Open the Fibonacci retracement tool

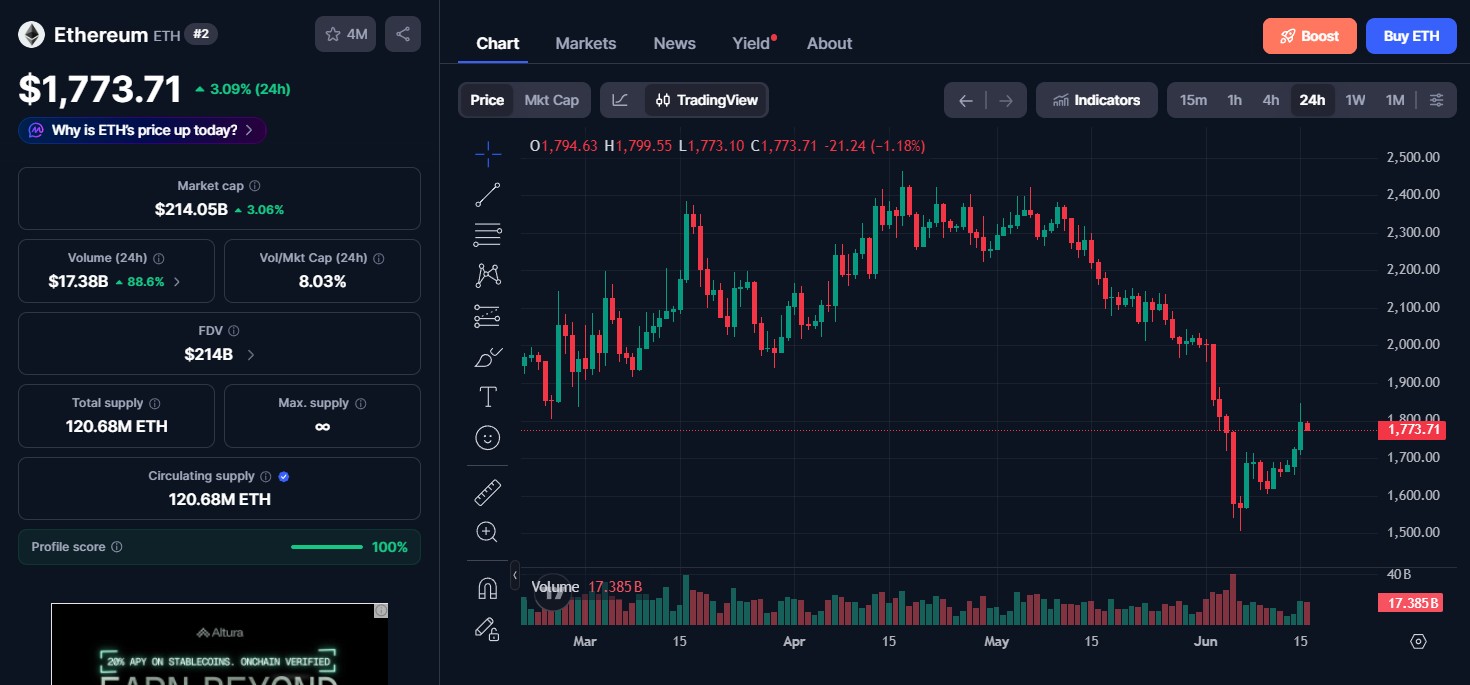(x=488, y=234)
